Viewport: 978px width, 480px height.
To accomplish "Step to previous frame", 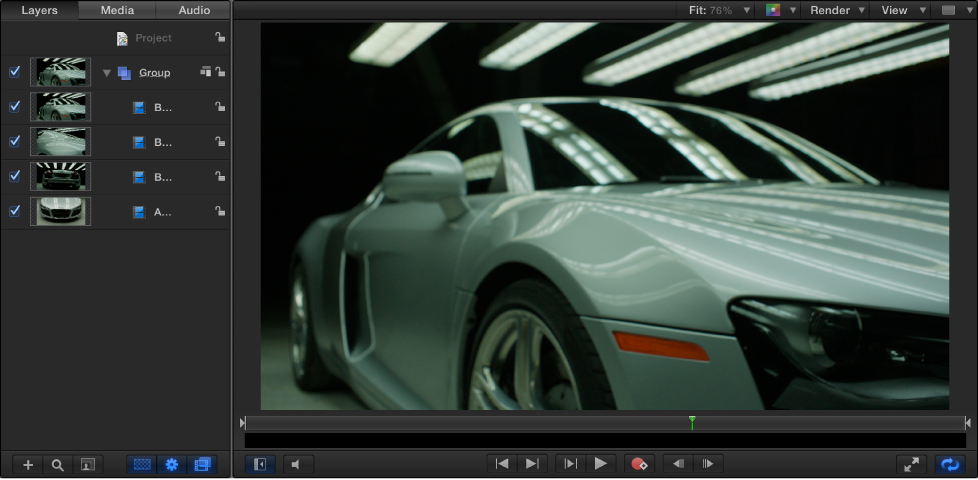I will (678, 464).
